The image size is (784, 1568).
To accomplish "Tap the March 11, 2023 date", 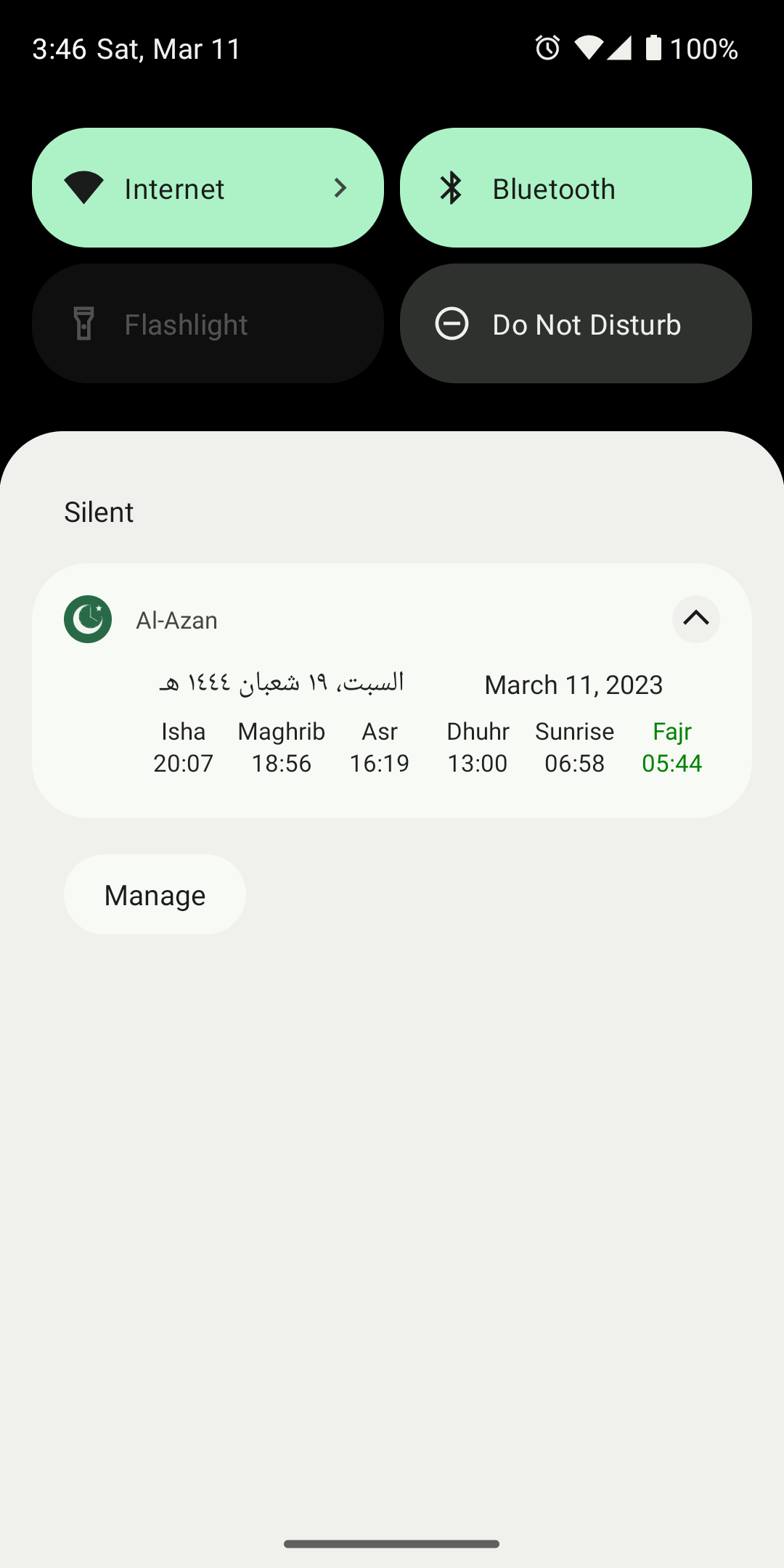I will tap(573, 685).
